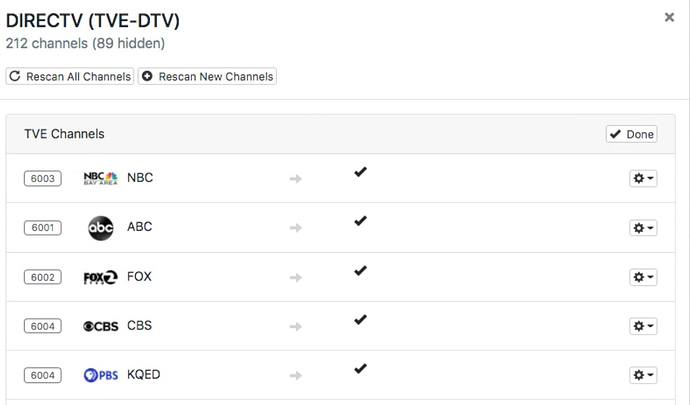
Task: Click the arrow icon in KQED row
Action: [295, 375]
